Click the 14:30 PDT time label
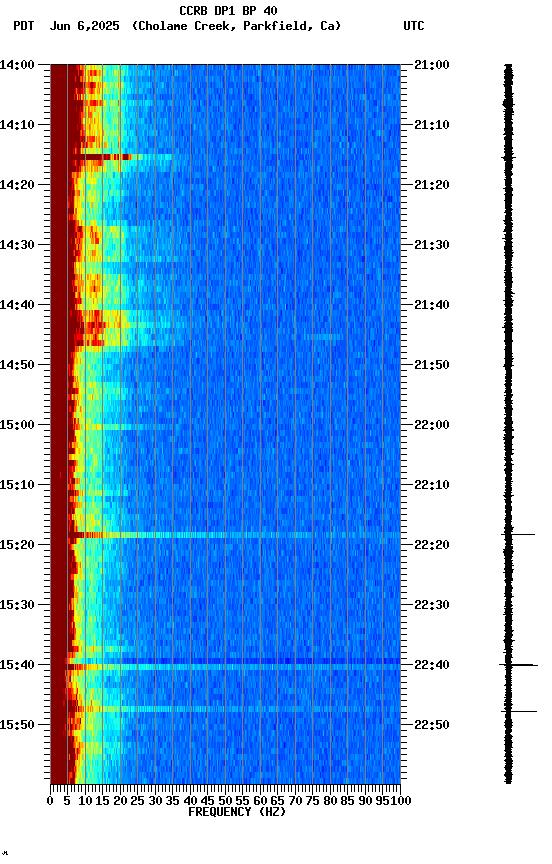The image size is (552, 864). 17,245
